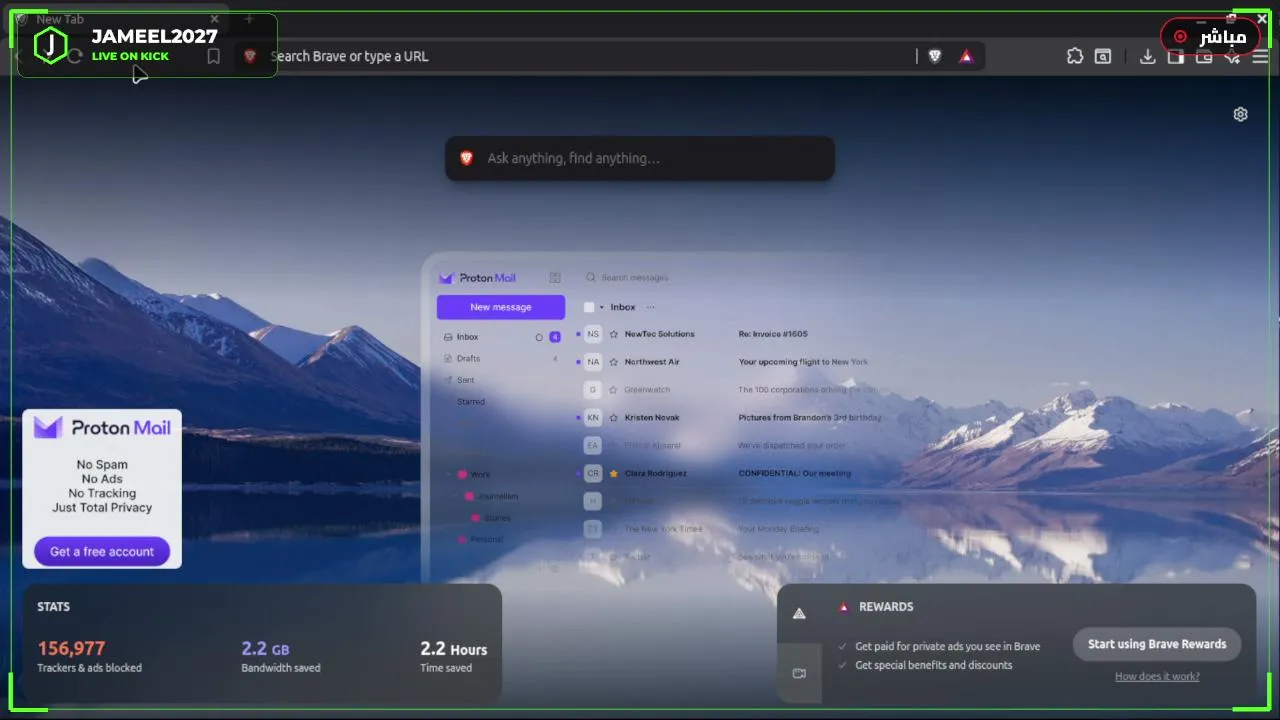Image resolution: width=1280 pixels, height=720 pixels.
Task: Click the Get a free account button
Action: (102, 551)
